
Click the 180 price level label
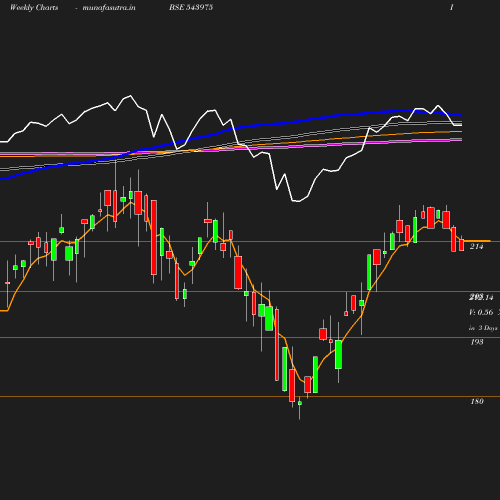click(477, 401)
